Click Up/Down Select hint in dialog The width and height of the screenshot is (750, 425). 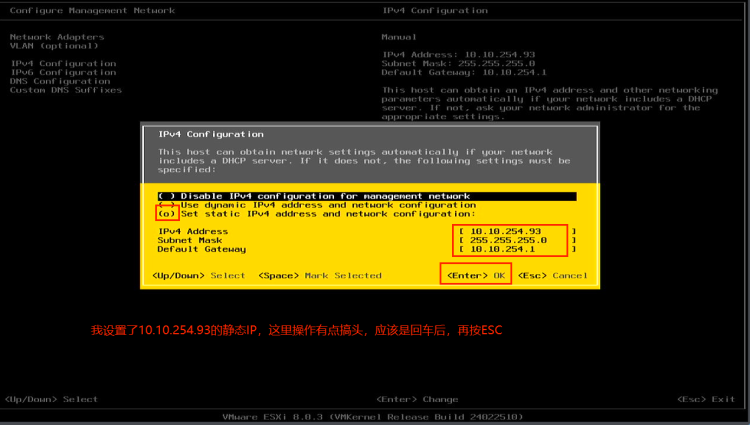[x=199, y=275]
